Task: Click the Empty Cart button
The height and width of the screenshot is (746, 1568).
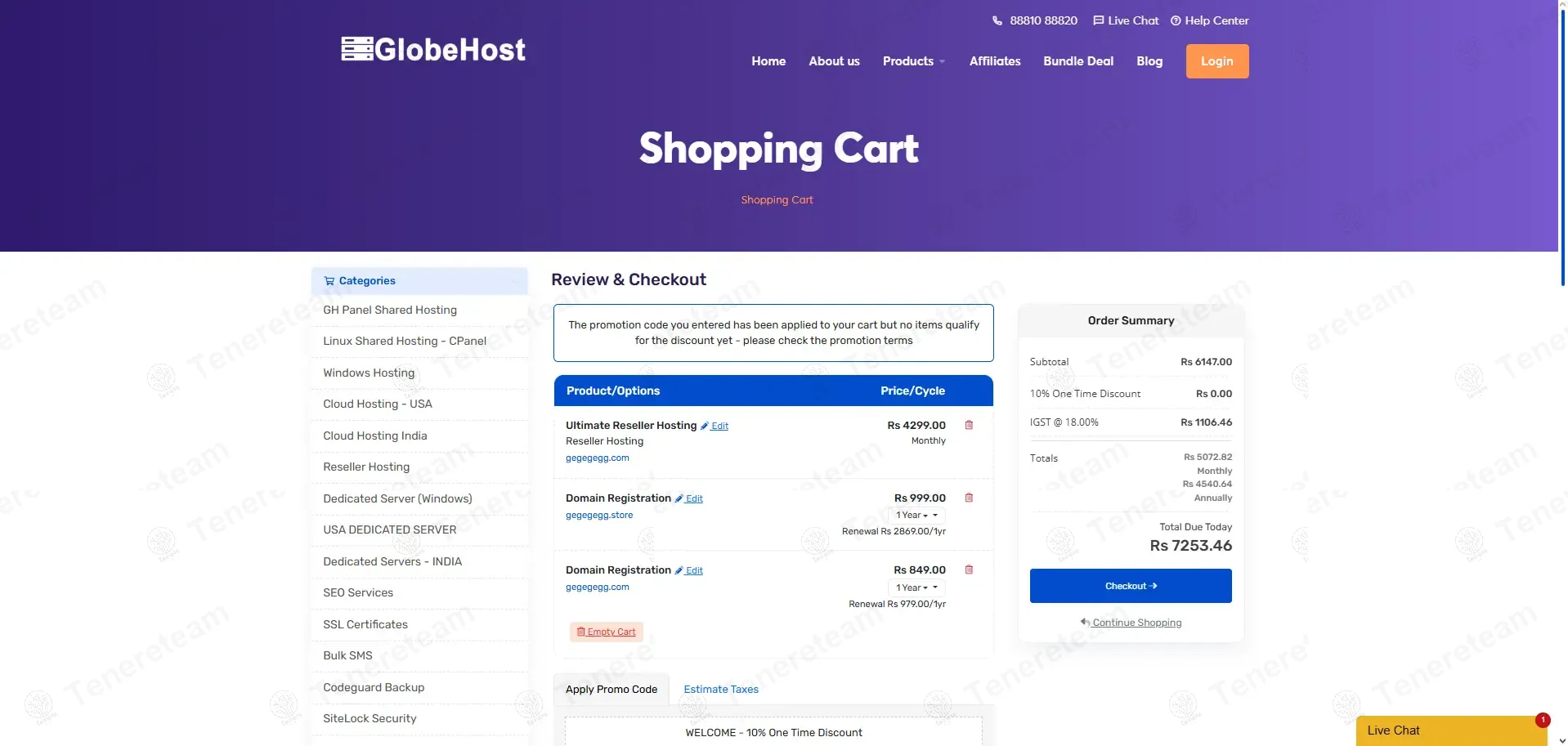Action: pyautogui.click(x=607, y=632)
